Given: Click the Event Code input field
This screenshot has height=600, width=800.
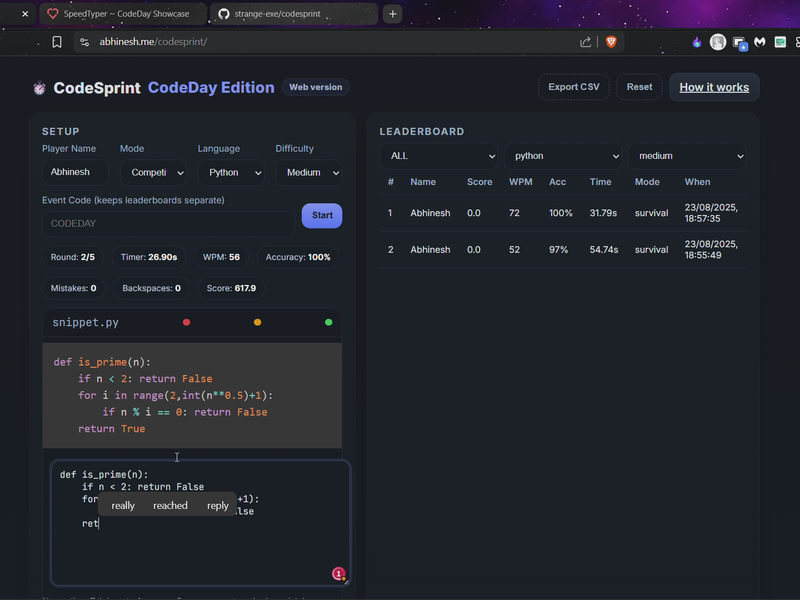Looking at the screenshot, I should 168,223.
